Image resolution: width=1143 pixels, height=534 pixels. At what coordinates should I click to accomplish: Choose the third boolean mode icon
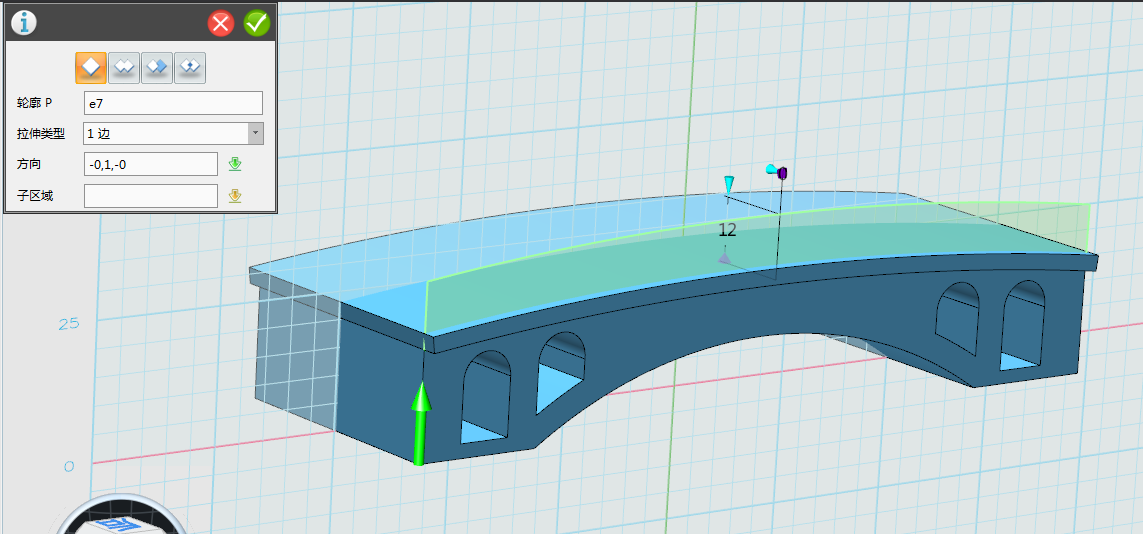pyautogui.click(x=157, y=67)
